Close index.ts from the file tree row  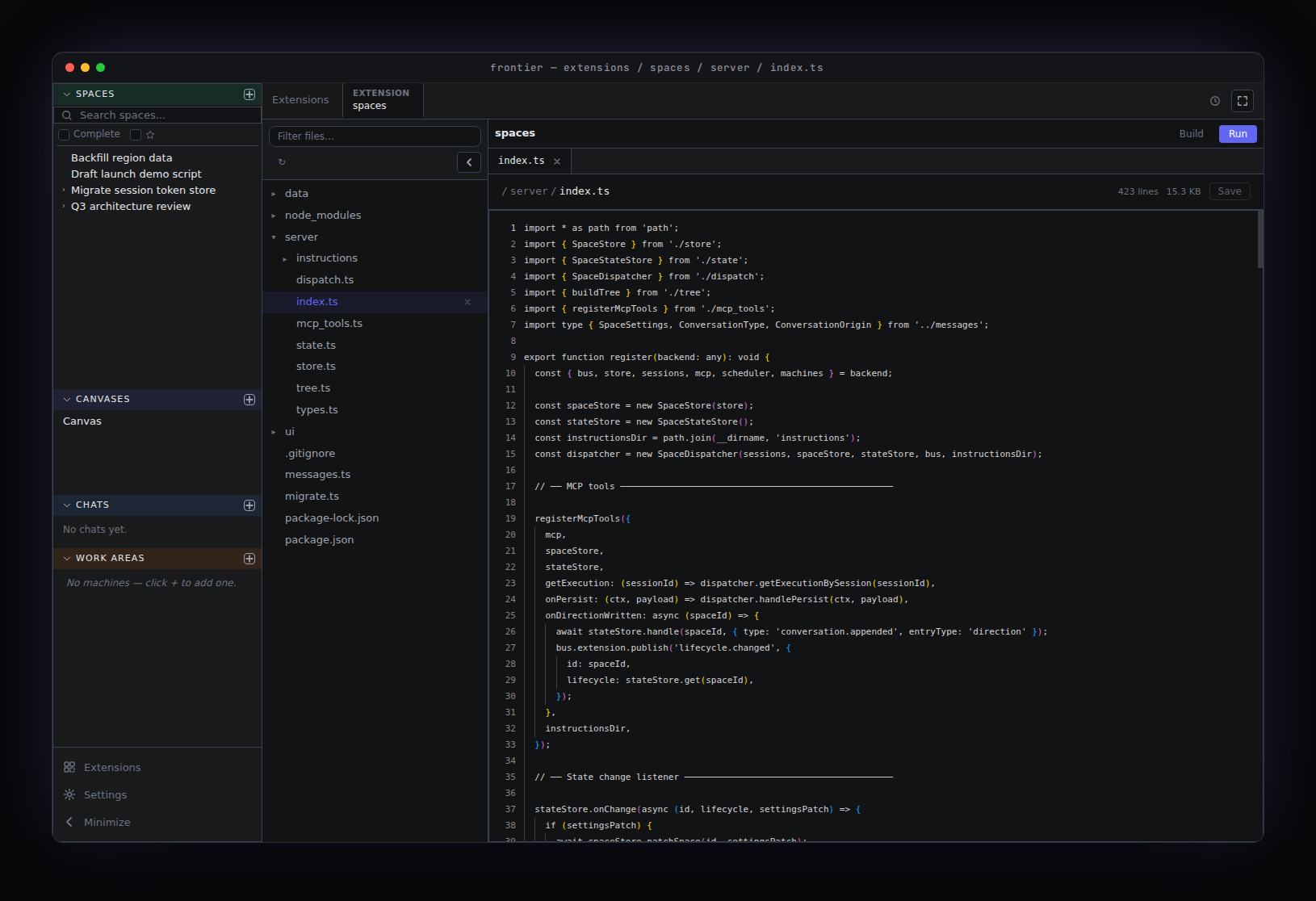coord(467,302)
